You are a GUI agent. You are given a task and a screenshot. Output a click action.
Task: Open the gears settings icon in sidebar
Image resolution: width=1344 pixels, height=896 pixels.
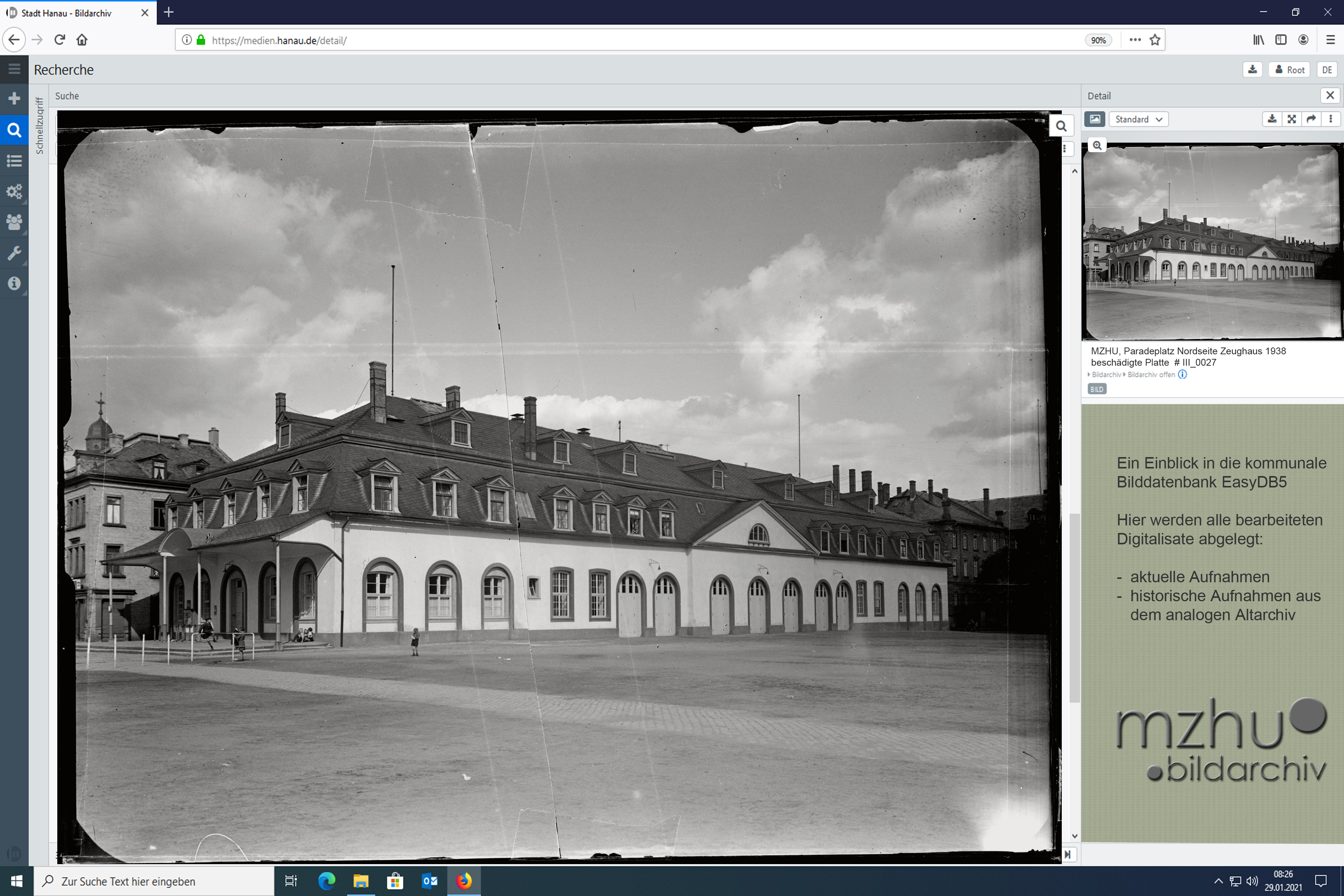click(x=14, y=192)
